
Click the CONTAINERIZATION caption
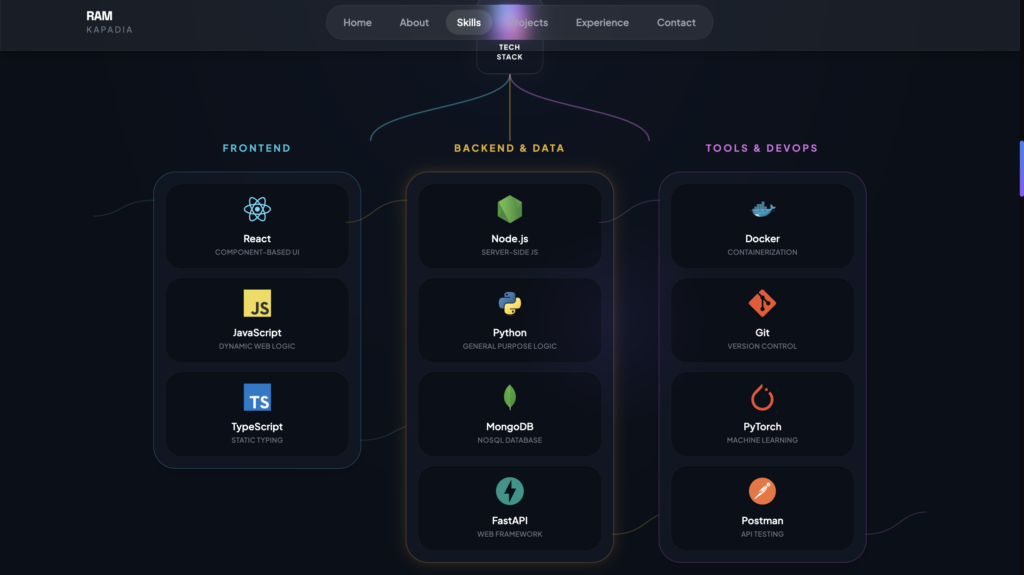[762, 252]
